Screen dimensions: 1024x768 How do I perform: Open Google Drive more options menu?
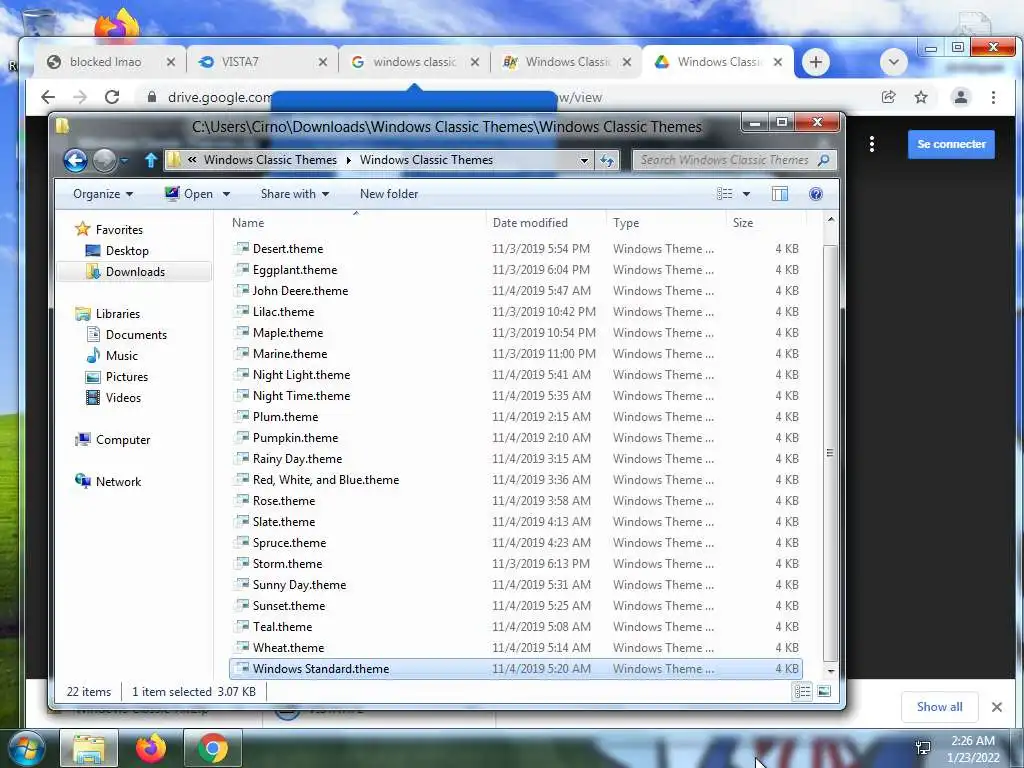click(x=872, y=144)
